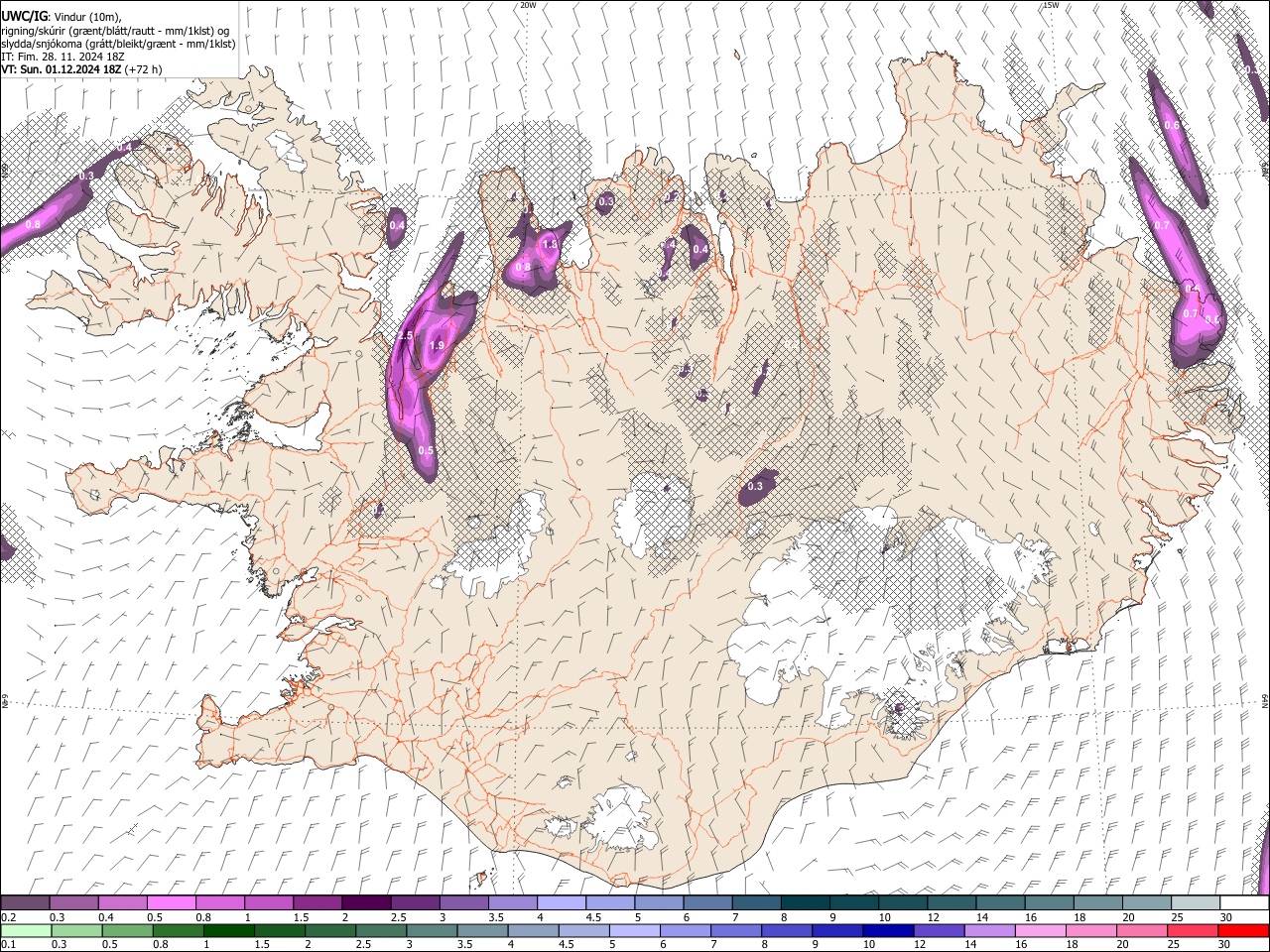This screenshot has height=952, width=1270.
Task: Select the dark purple 2–2.5 swatch, upper scale
Action: point(365,903)
